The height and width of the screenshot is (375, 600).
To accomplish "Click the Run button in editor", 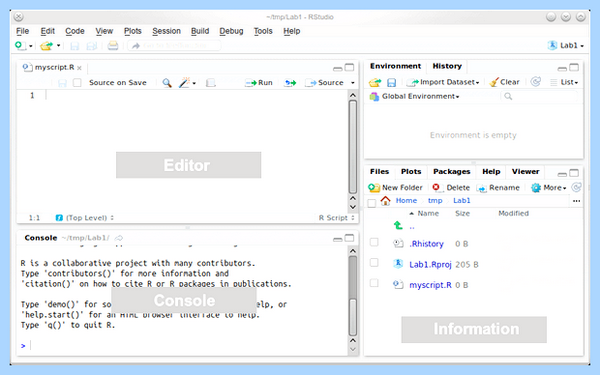I will coord(259,83).
